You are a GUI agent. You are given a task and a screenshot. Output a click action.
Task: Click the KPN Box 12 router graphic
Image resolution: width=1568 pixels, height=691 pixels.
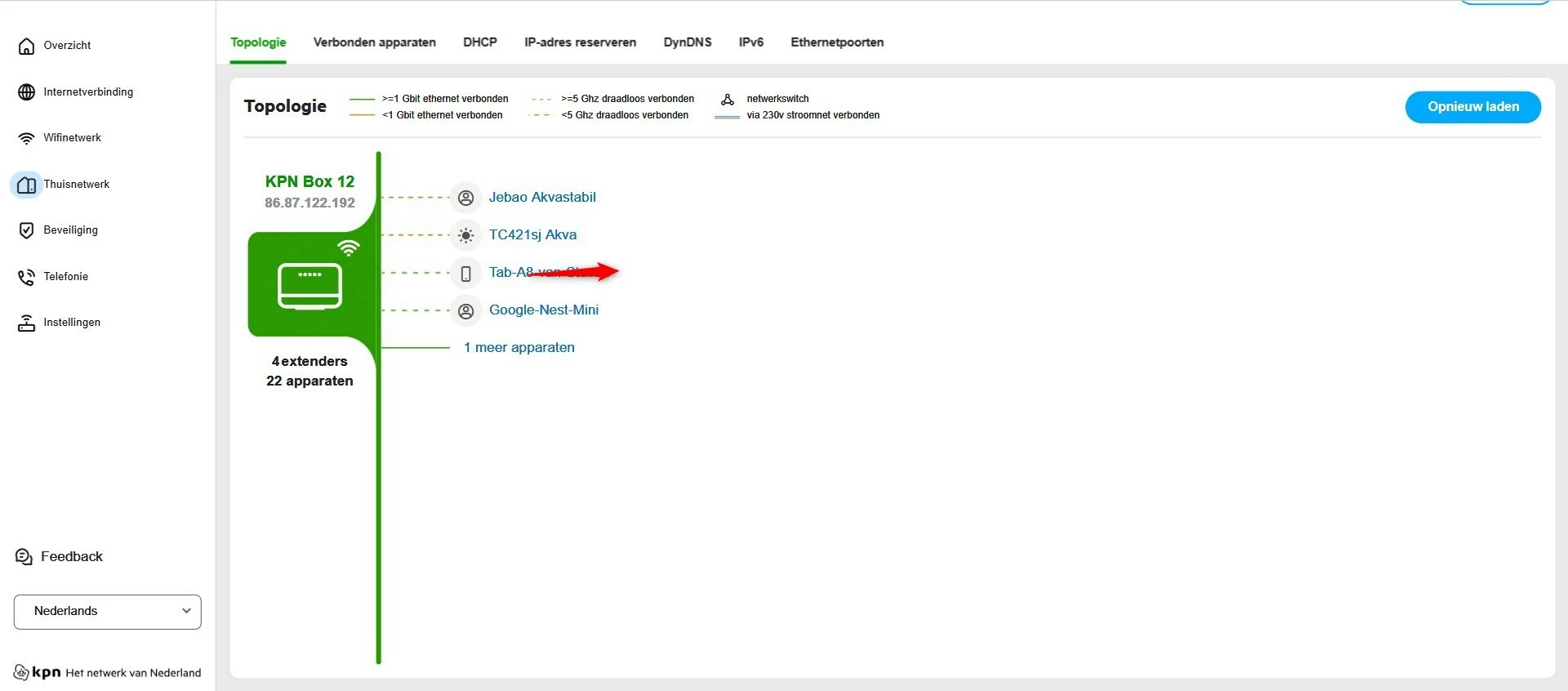310,285
